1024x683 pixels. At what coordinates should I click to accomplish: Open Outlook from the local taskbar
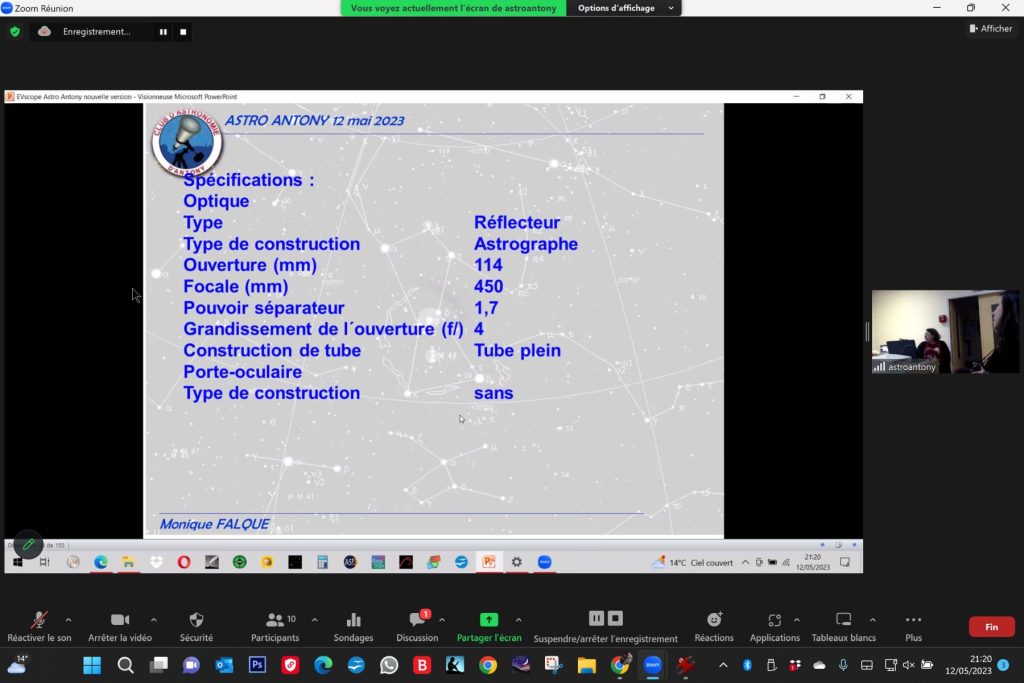224,665
